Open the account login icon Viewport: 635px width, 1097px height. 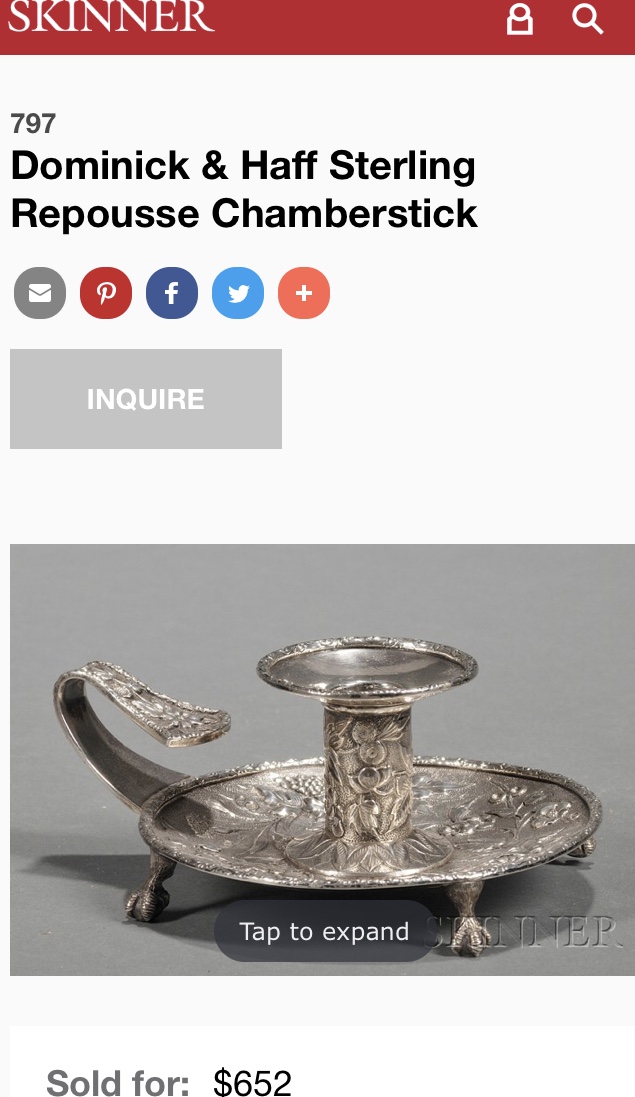click(520, 19)
